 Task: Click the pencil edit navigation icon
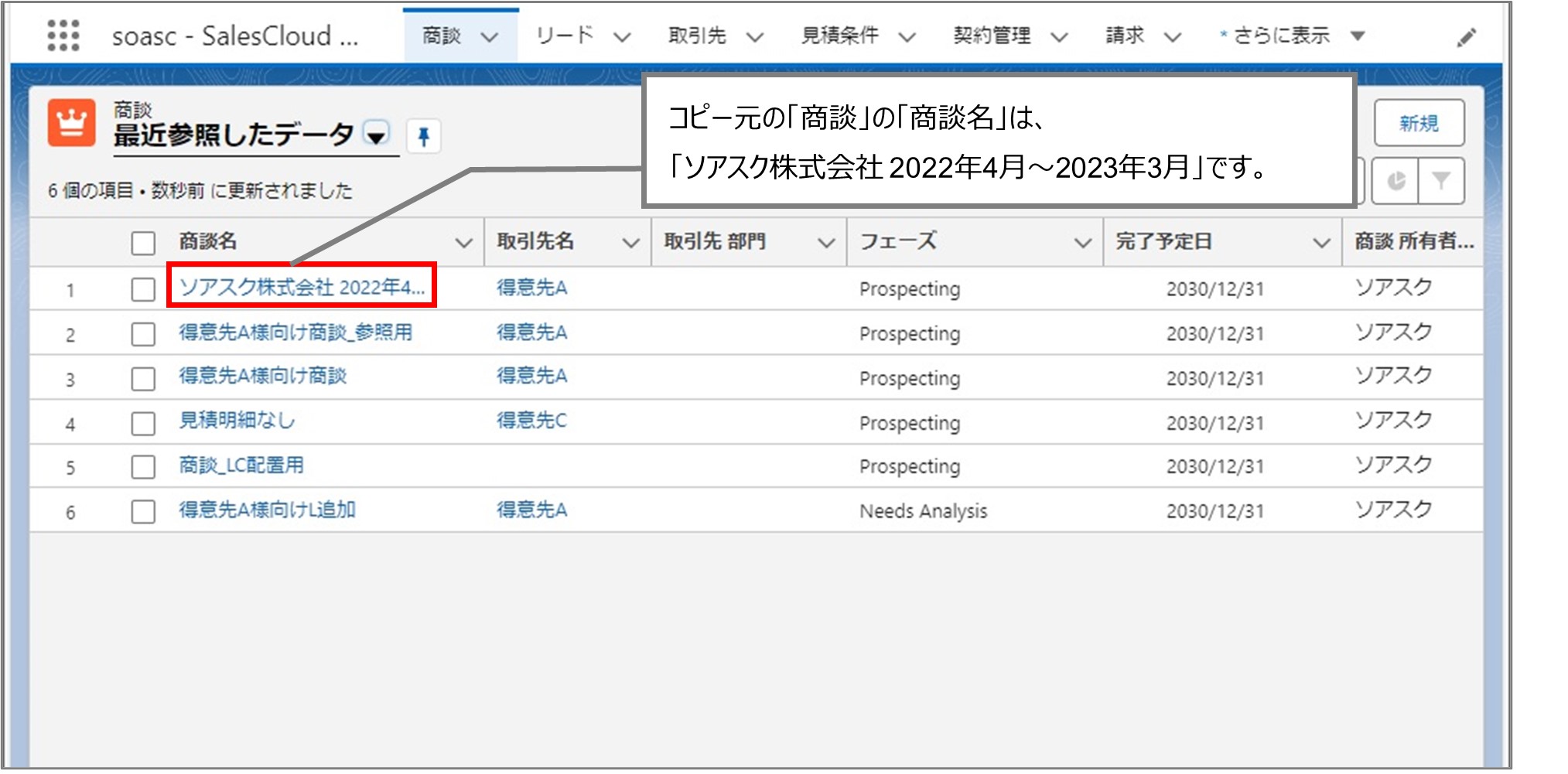point(1466,37)
